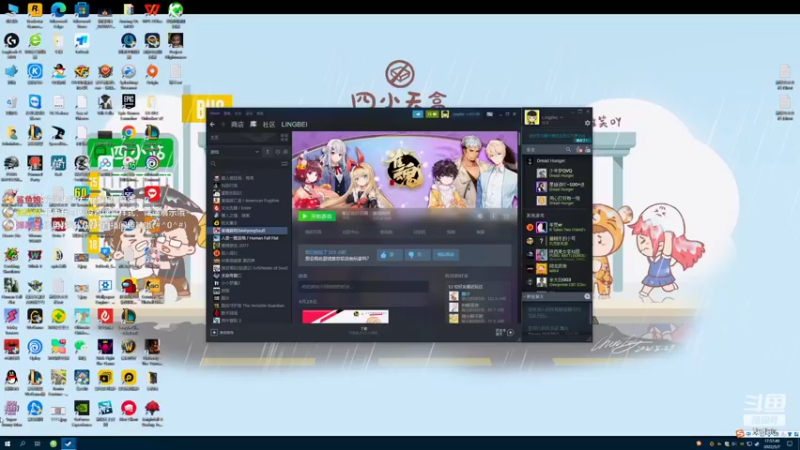Add game to favorites star icon

coord(506,216)
